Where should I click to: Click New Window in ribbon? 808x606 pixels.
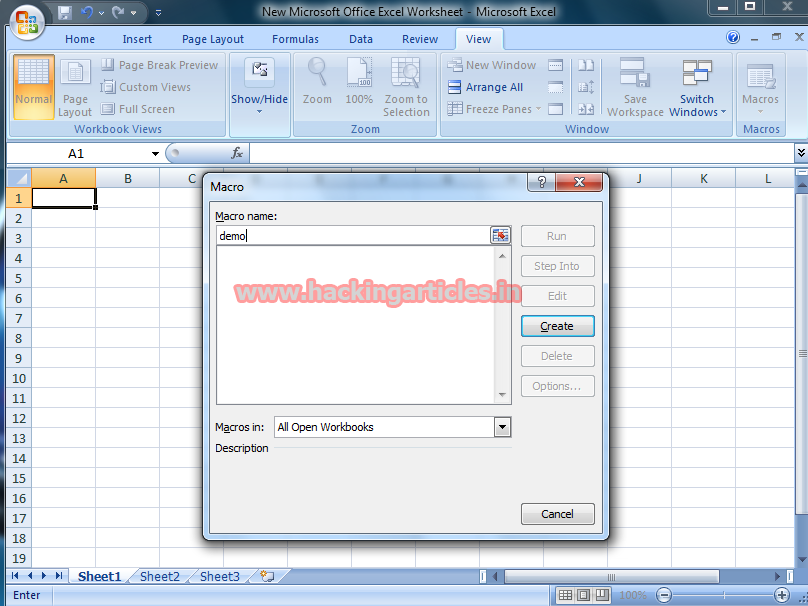(x=492, y=65)
